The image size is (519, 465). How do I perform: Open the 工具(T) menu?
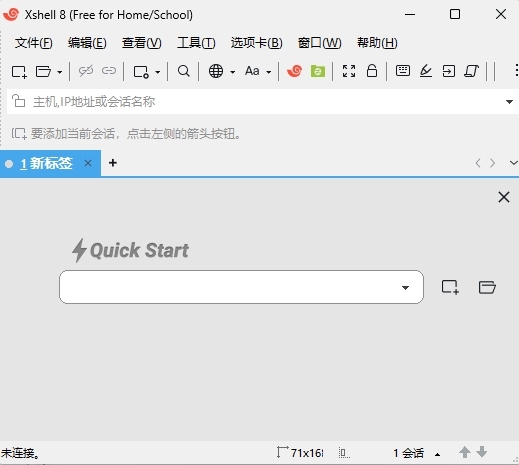[x=196, y=43]
